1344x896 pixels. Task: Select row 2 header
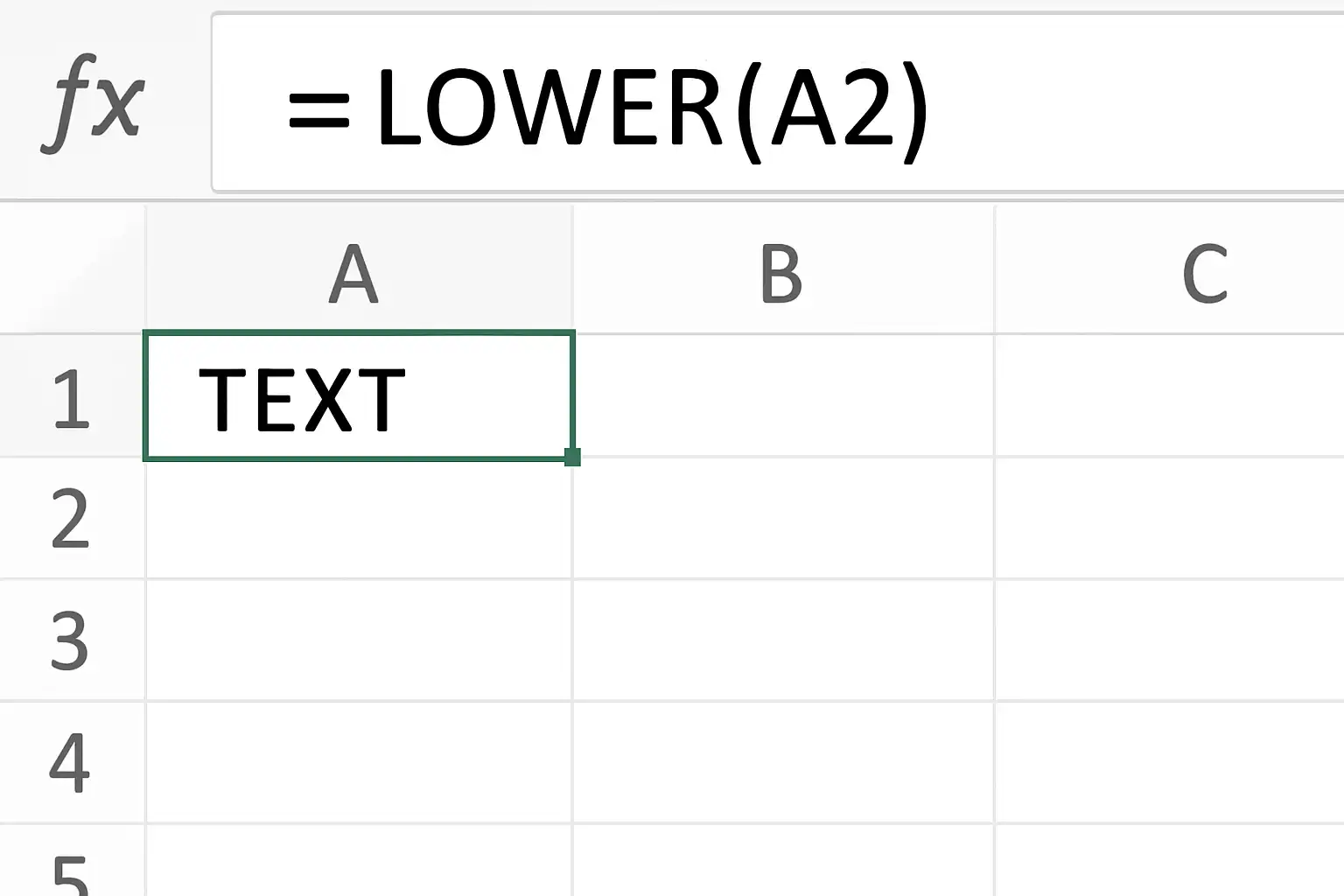point(72,517)
